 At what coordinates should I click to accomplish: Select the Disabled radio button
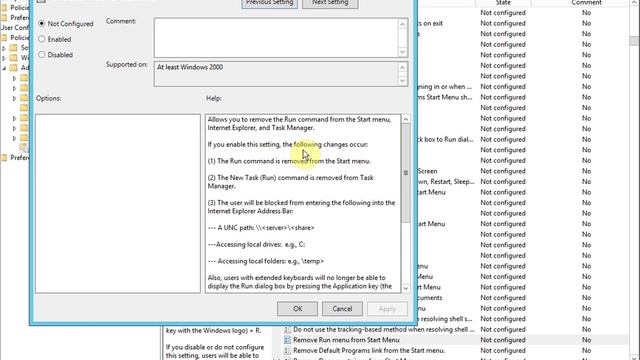(42, 54)
